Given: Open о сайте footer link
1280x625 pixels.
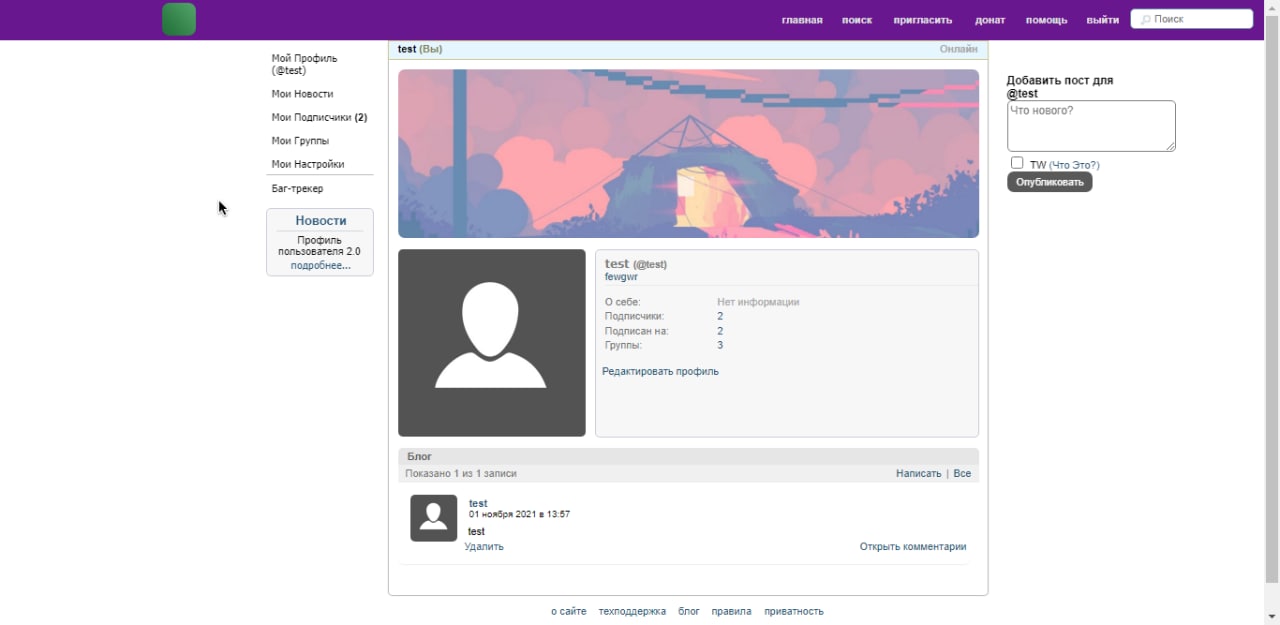Looking at the screenshot, I should (569, 611).
